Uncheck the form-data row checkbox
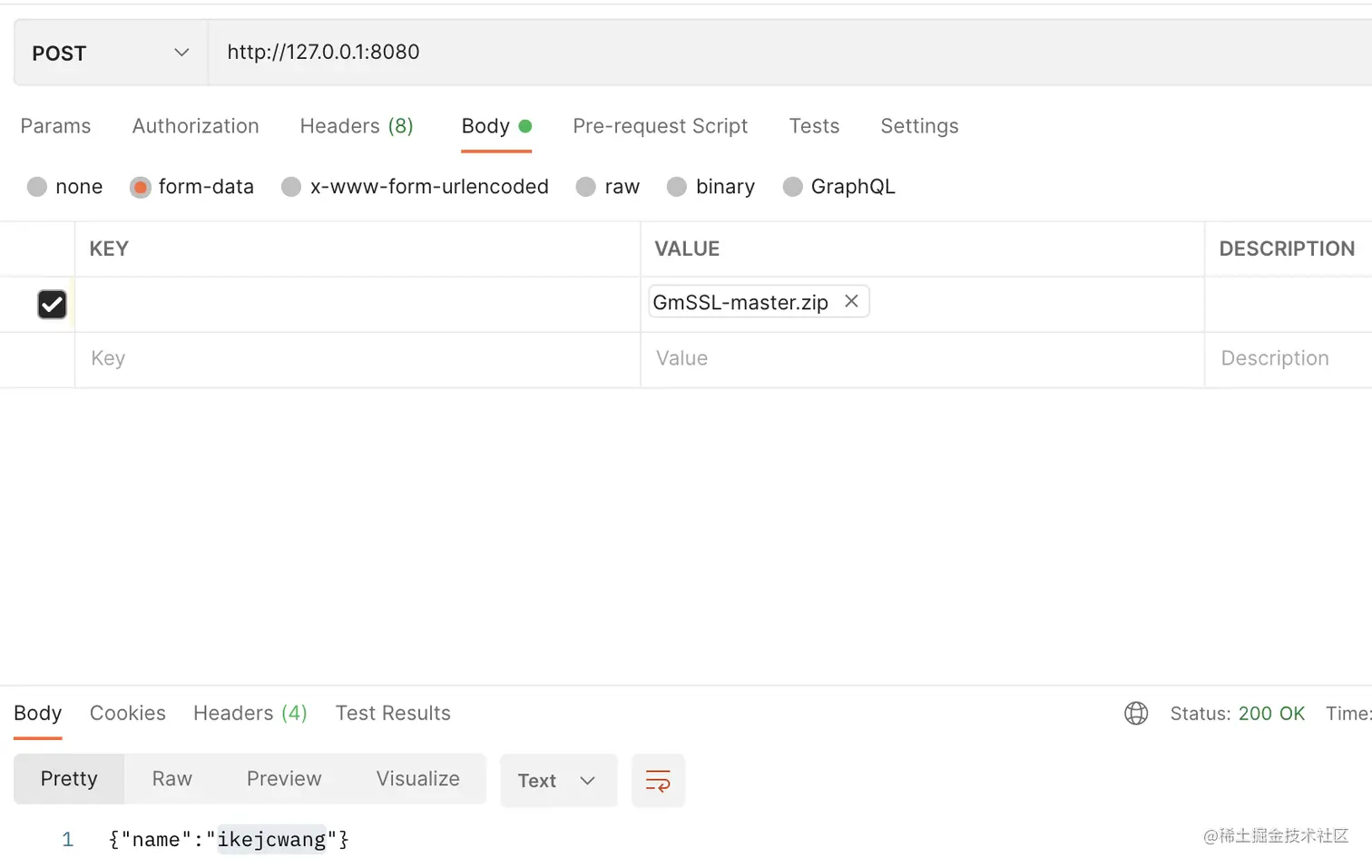The width and height of the screenshot is (1372, 868). pos(52,304)
